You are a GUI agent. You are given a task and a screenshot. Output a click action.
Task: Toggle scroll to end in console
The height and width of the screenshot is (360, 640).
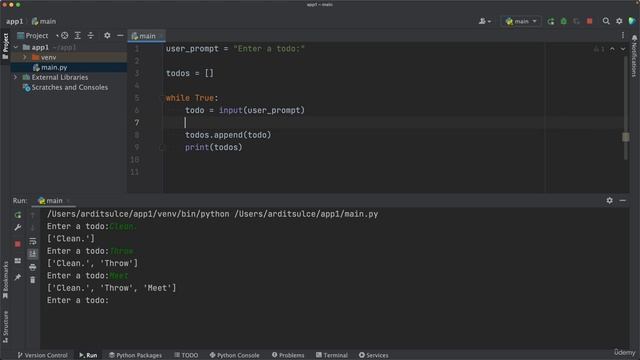[33, 254]
